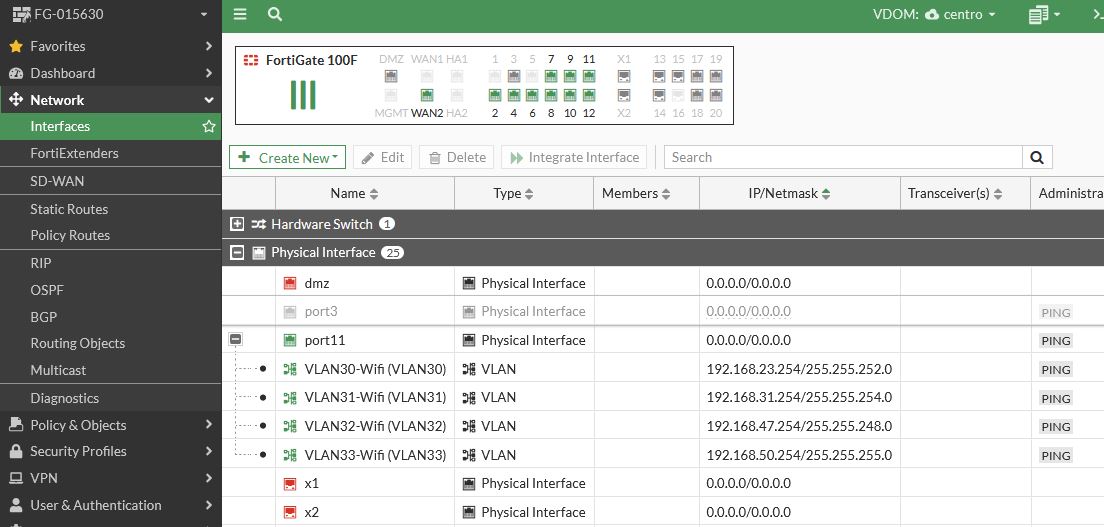Select the x1 interface row

click(663, 483)
